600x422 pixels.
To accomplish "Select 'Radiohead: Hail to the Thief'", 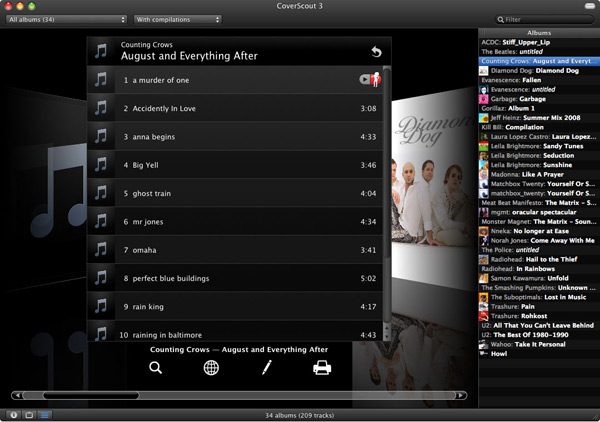I will [x=539, y=259].
